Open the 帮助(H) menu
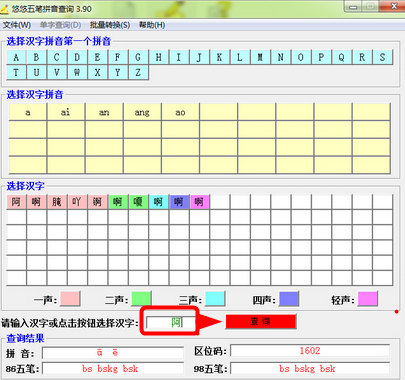 (x=152, y=25)
